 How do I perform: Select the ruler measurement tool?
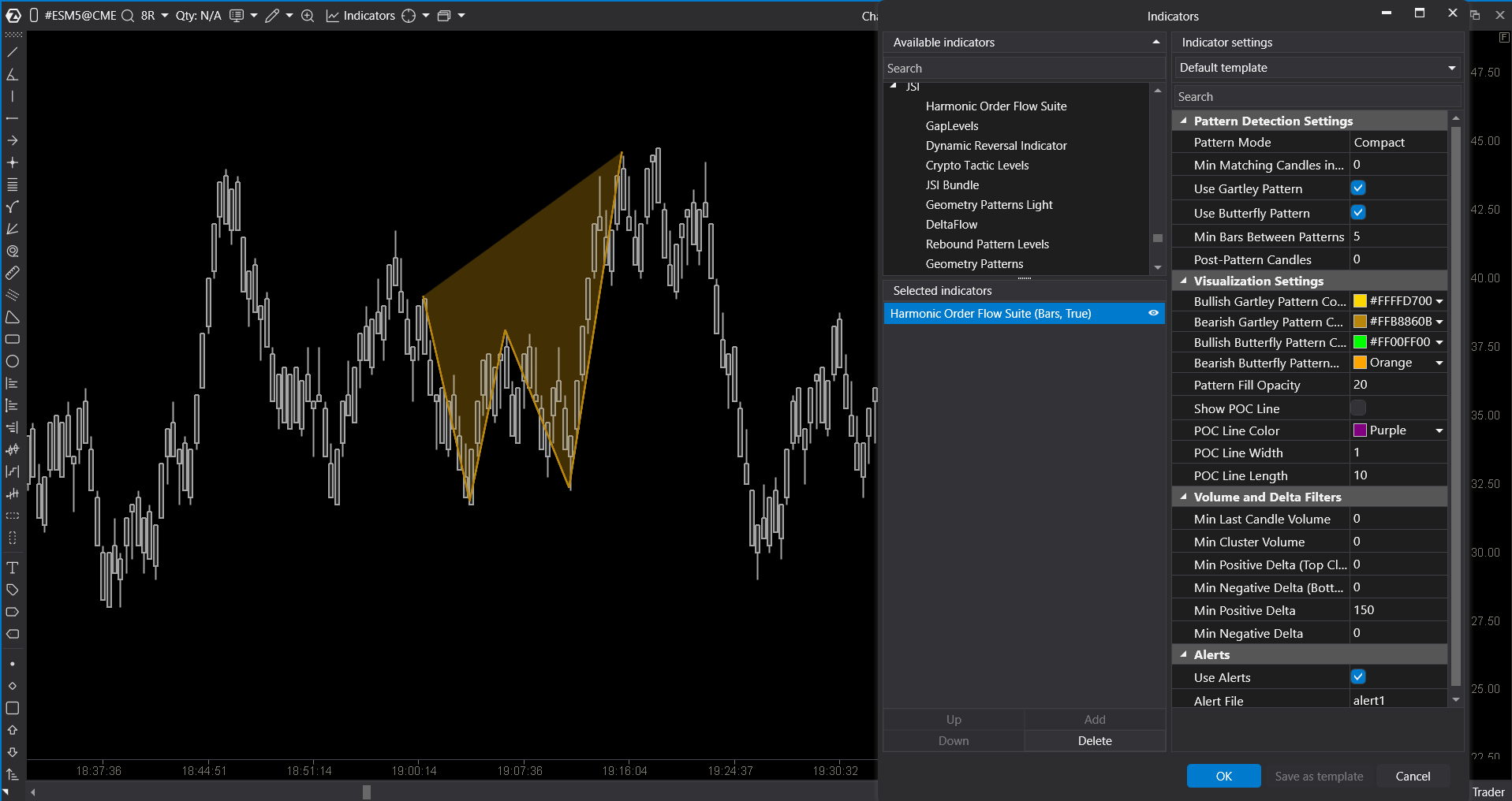(12, 273)
